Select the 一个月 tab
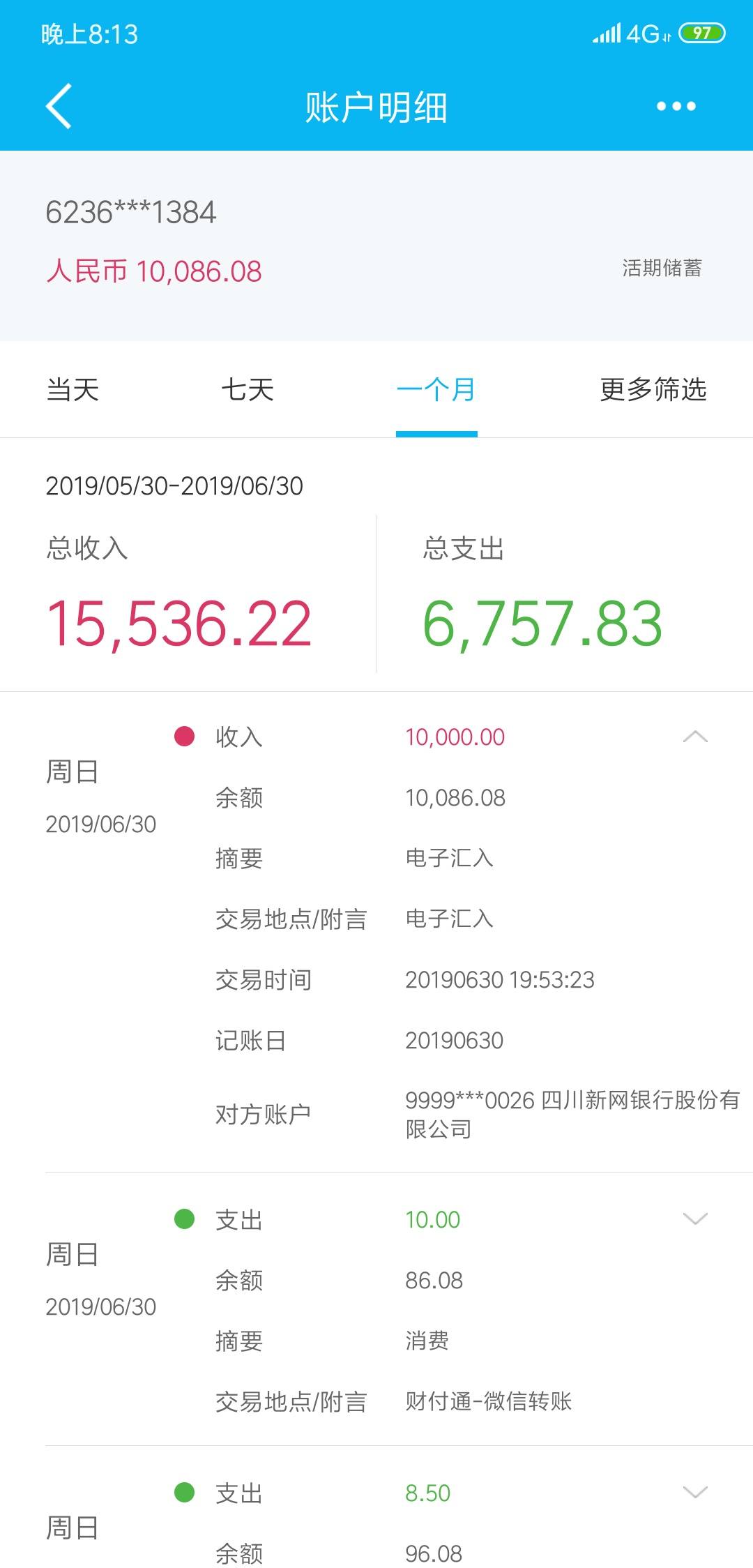753x1568 pixels. tap(436, 389)
